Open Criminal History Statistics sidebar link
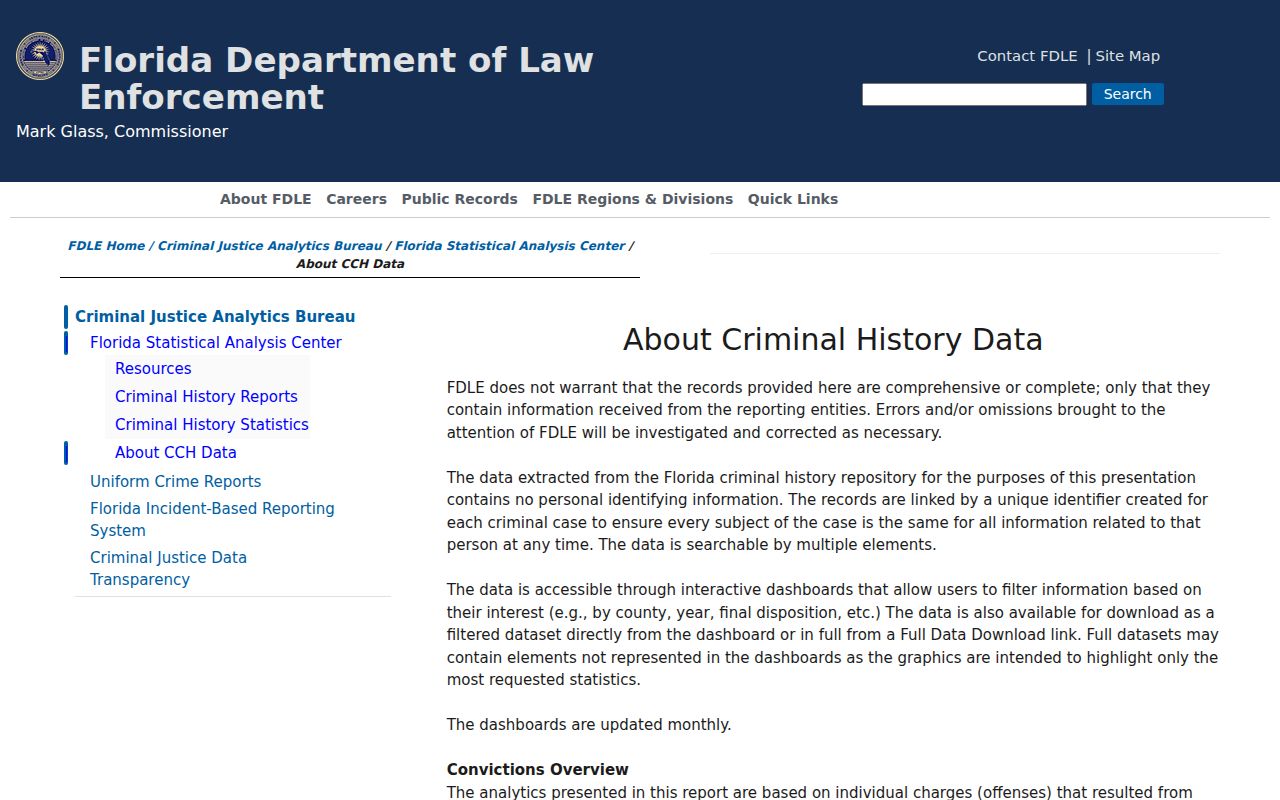Viewport: 1280px width, 800px height. (212, 425)
